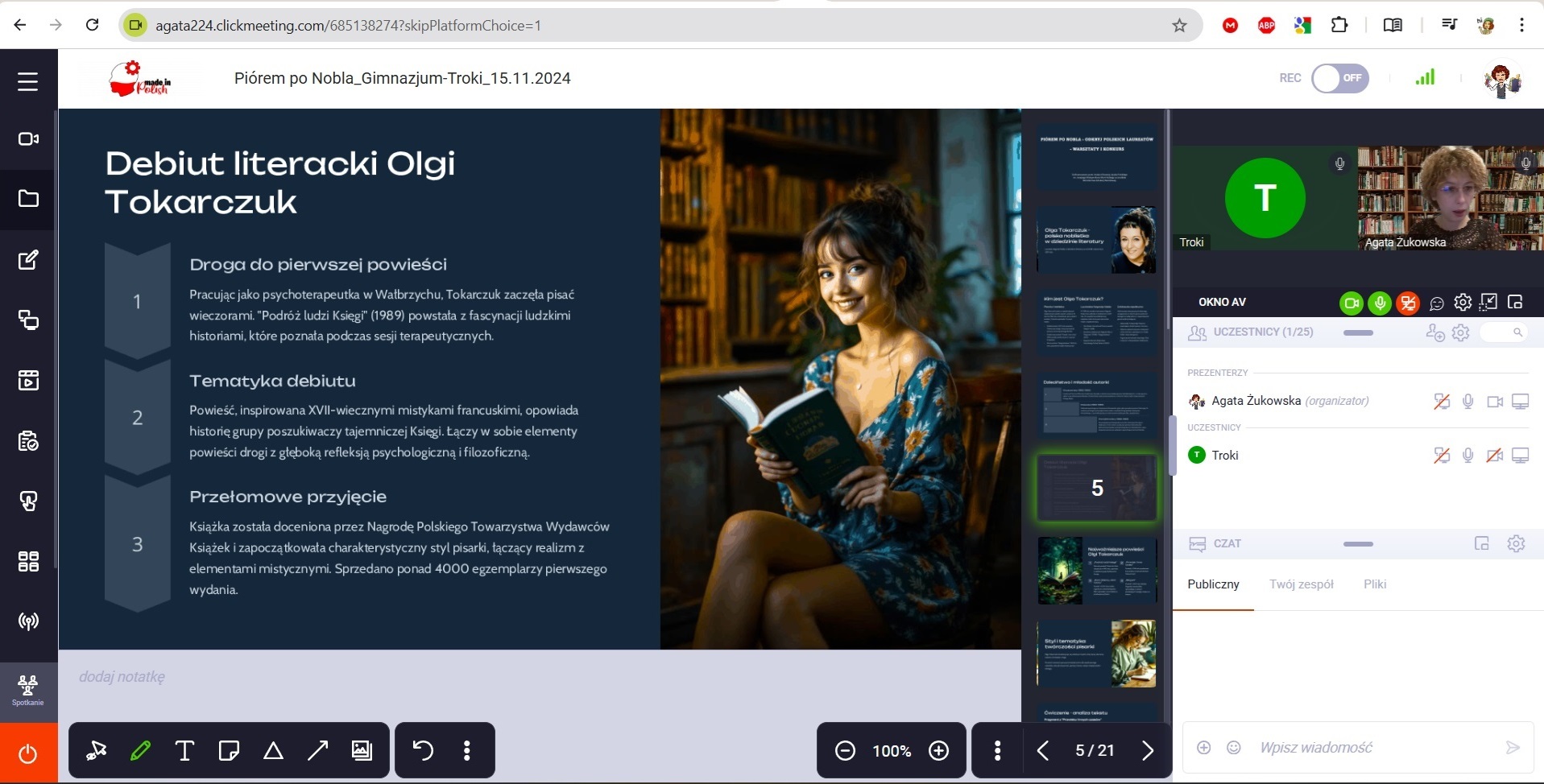This screenshot has width=1544, height=784.
Task: Open the camera panel in the sidebar
Action: point(28,139)
